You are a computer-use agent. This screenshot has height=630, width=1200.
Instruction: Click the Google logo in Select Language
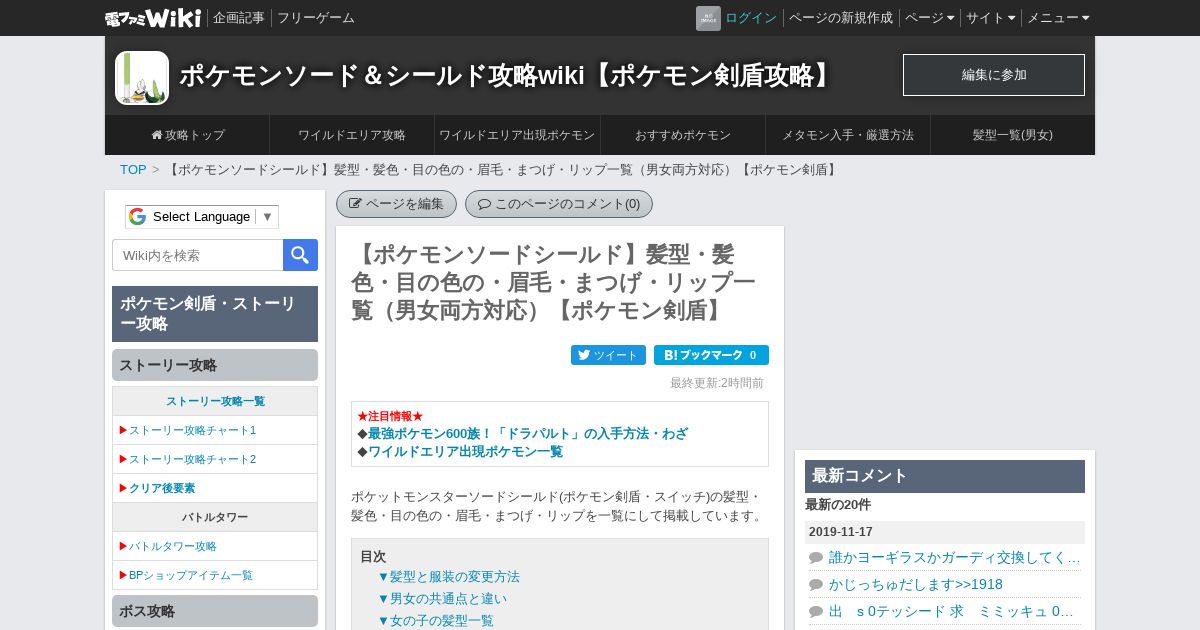[x=137, y=217]
